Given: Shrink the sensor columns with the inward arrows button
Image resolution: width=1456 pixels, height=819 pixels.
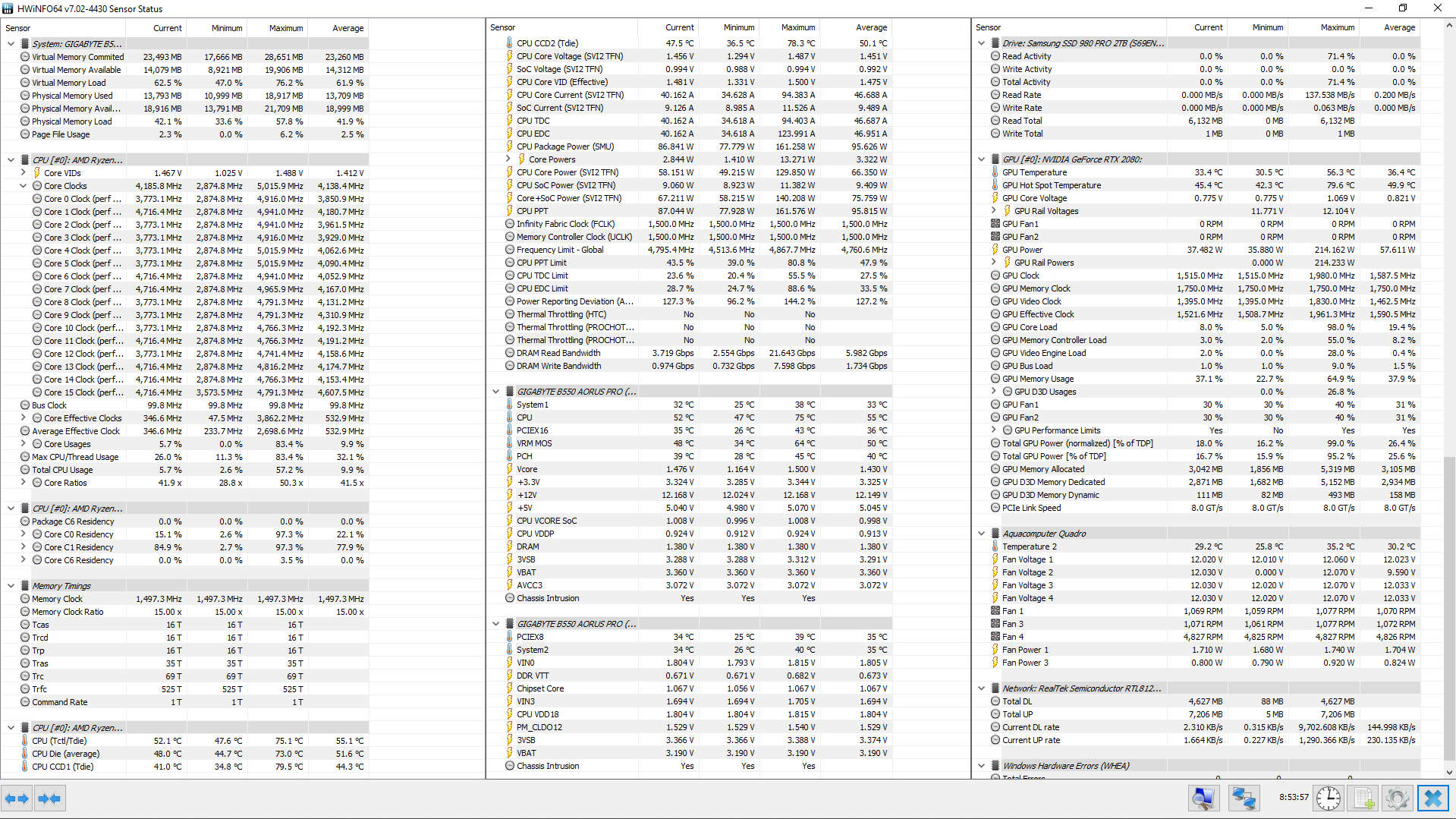Looking at the screenshot, I should point(49,799).
